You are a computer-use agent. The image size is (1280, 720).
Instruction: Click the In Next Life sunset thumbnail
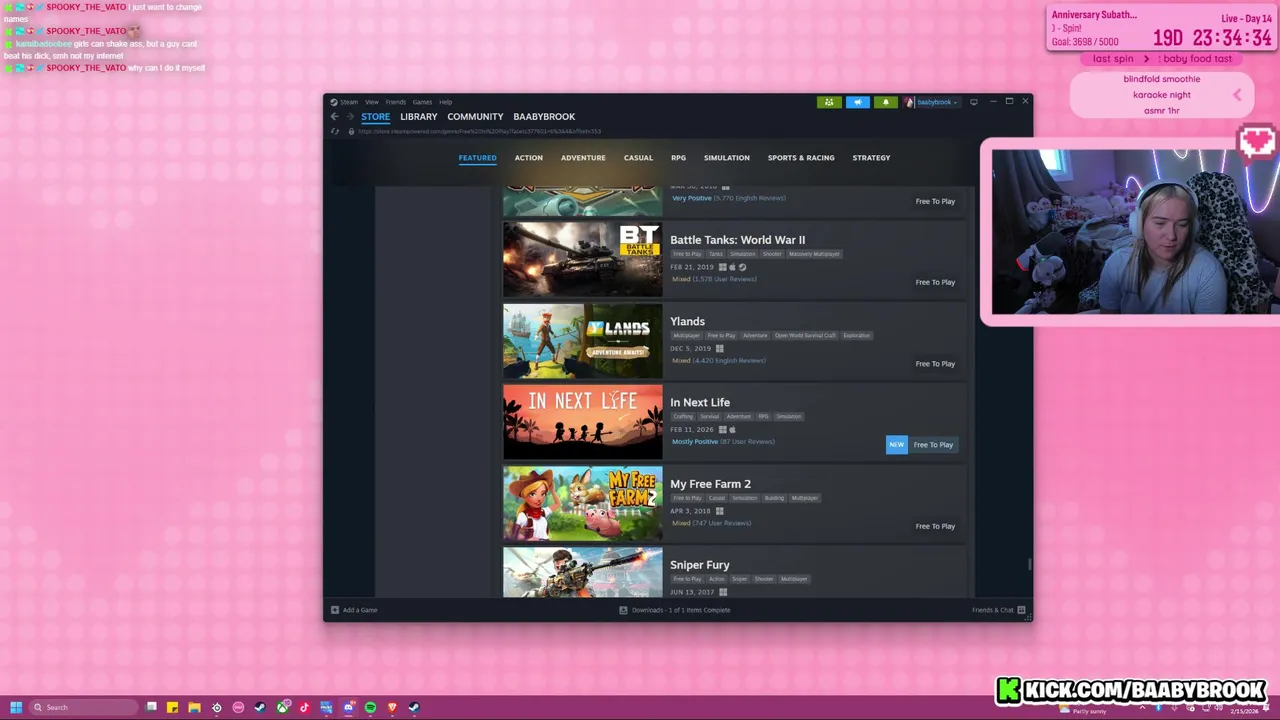[x=582, y=422]
